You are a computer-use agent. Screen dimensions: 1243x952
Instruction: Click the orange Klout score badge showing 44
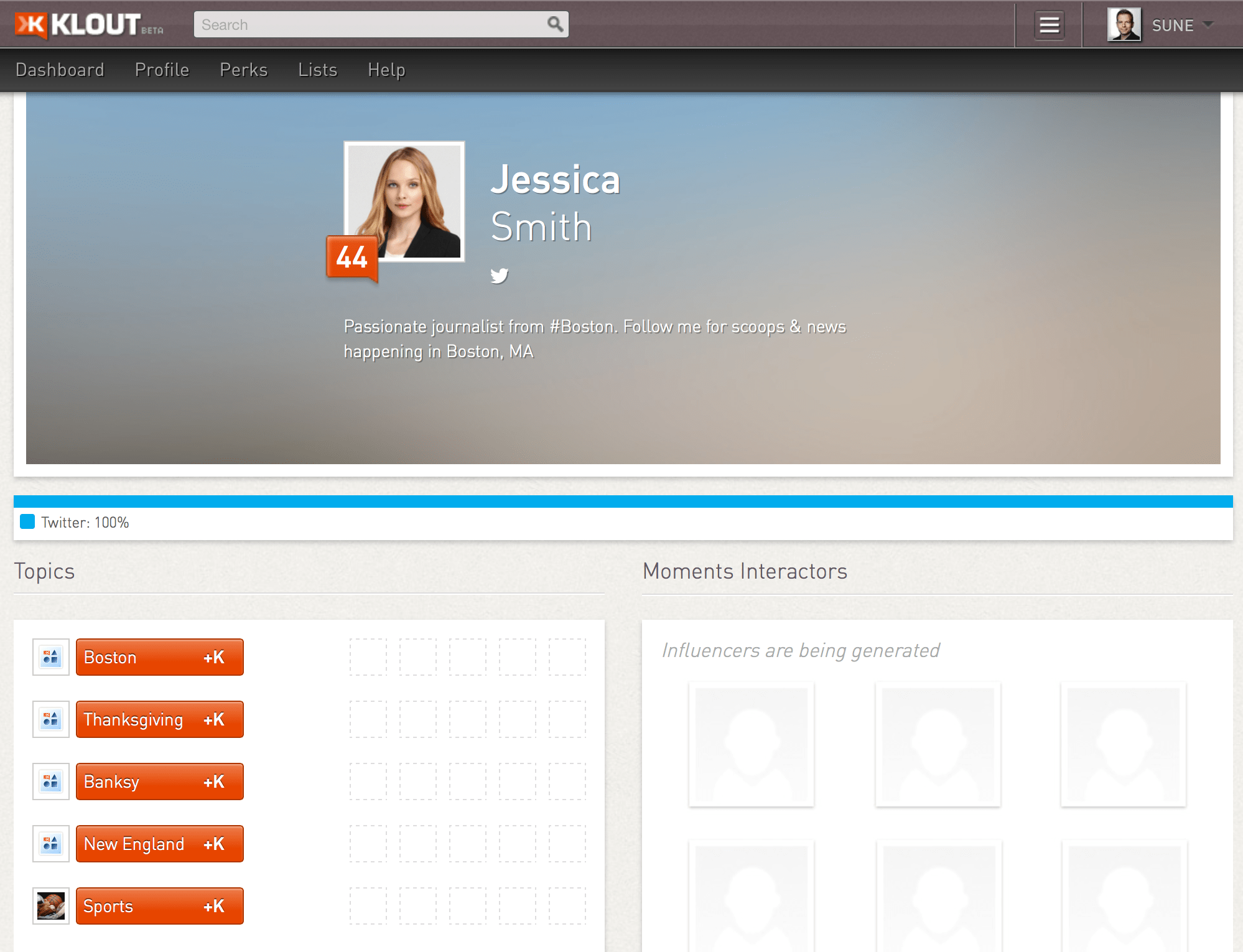tap(351, 257)
